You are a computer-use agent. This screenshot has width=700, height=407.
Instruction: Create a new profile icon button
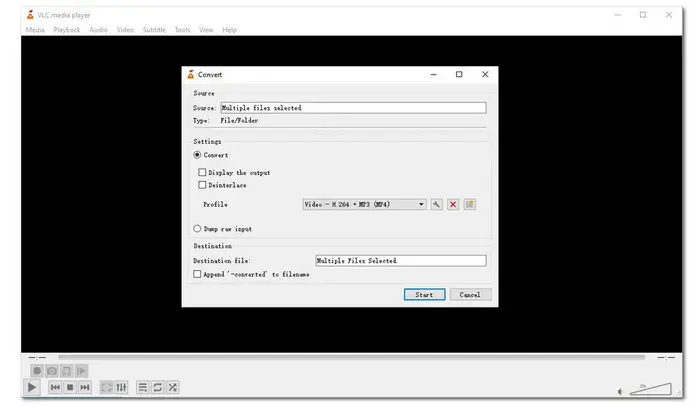(x=469, y=204)
